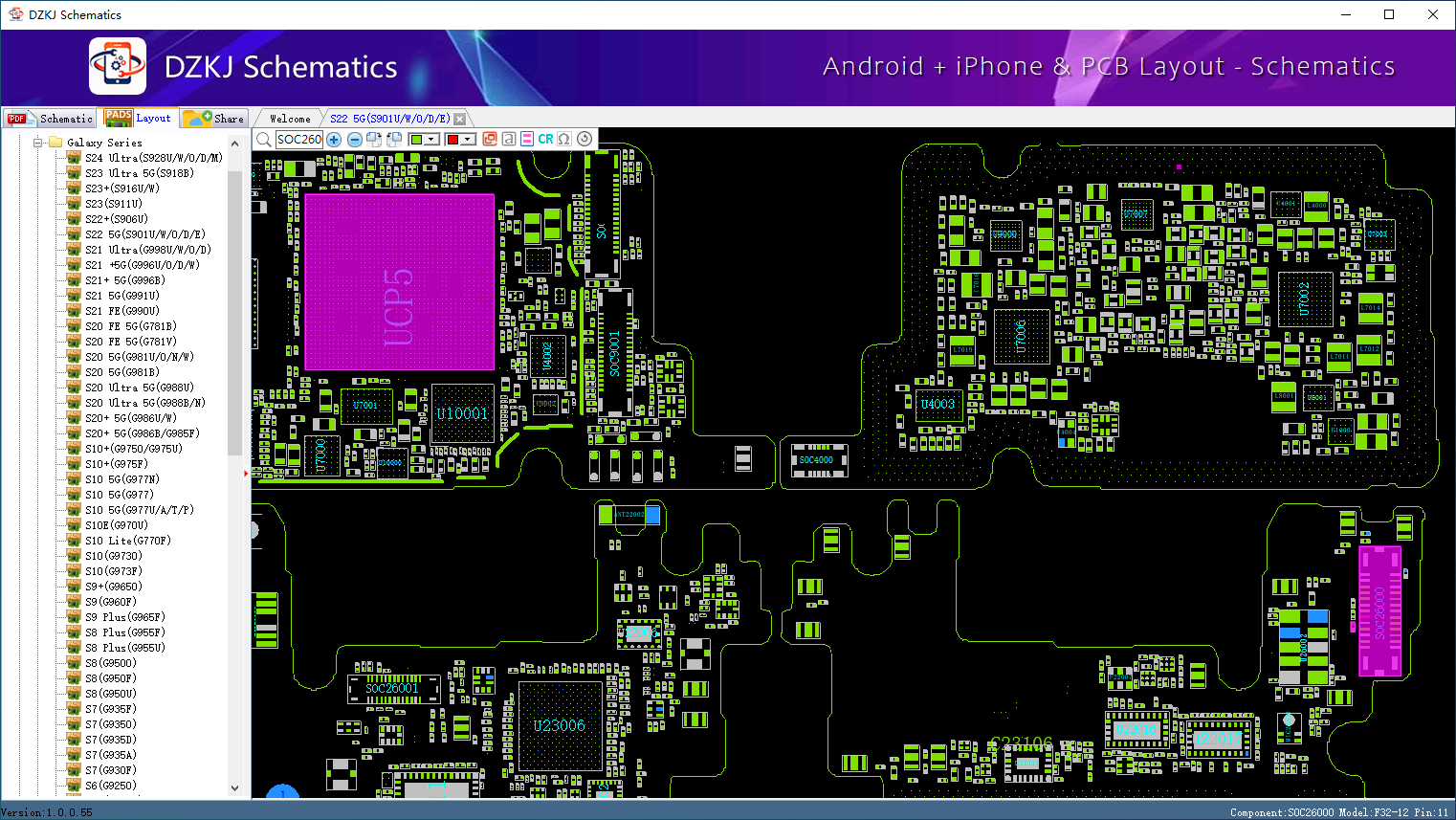Click the circular reset arrow icon
This screenshot has width=1456, height=820.
585,140
